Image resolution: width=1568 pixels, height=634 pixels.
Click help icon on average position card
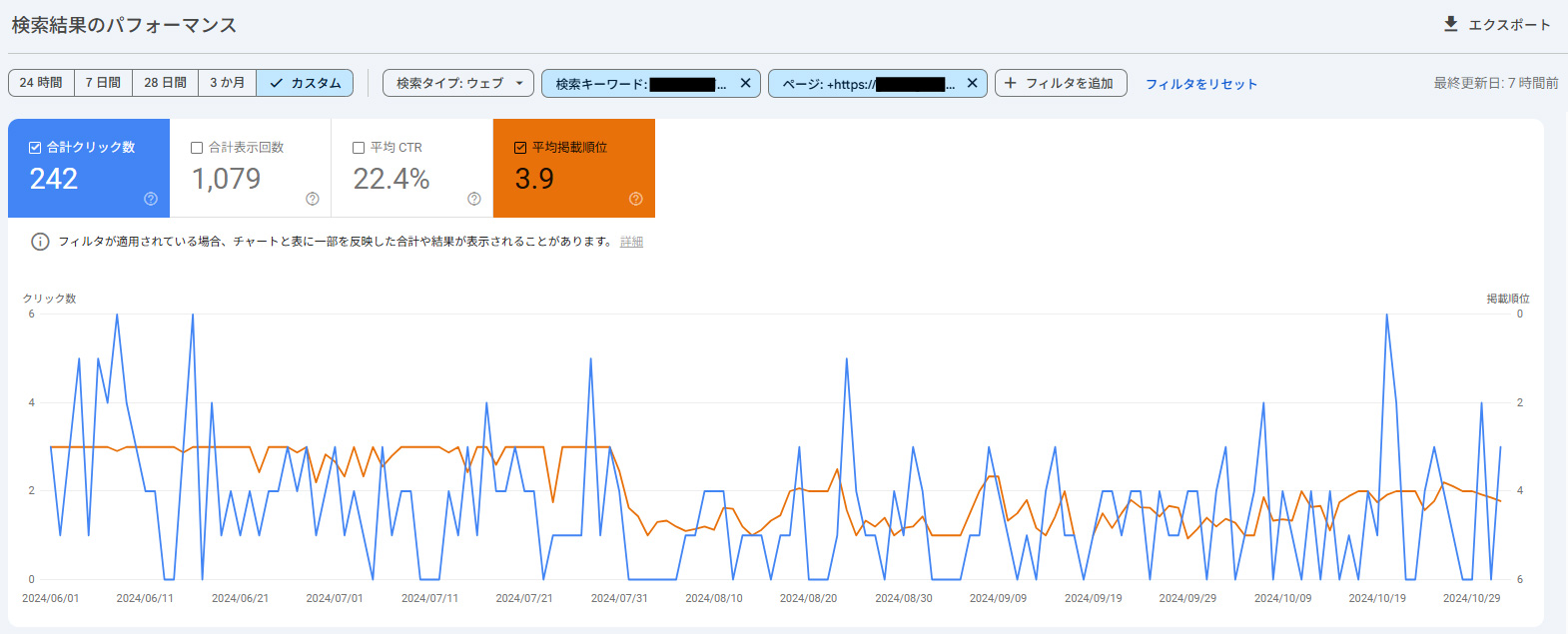pyautogui.click(x=636, y=199)
